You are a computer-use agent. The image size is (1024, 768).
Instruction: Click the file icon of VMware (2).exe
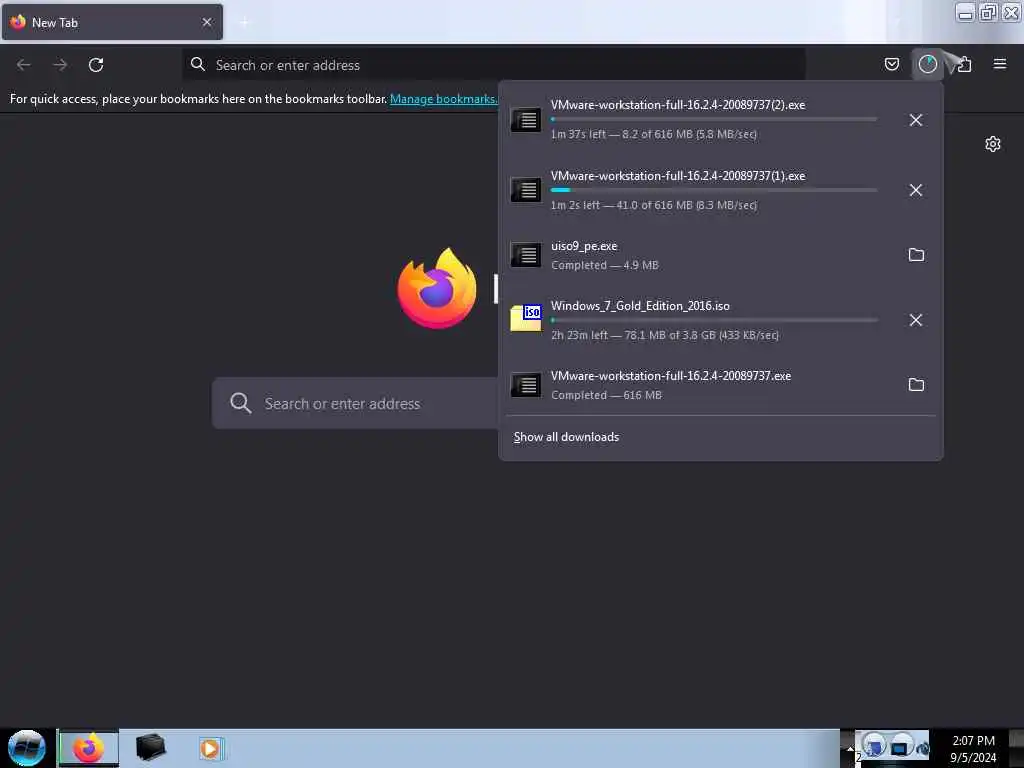tap(526, 120)
